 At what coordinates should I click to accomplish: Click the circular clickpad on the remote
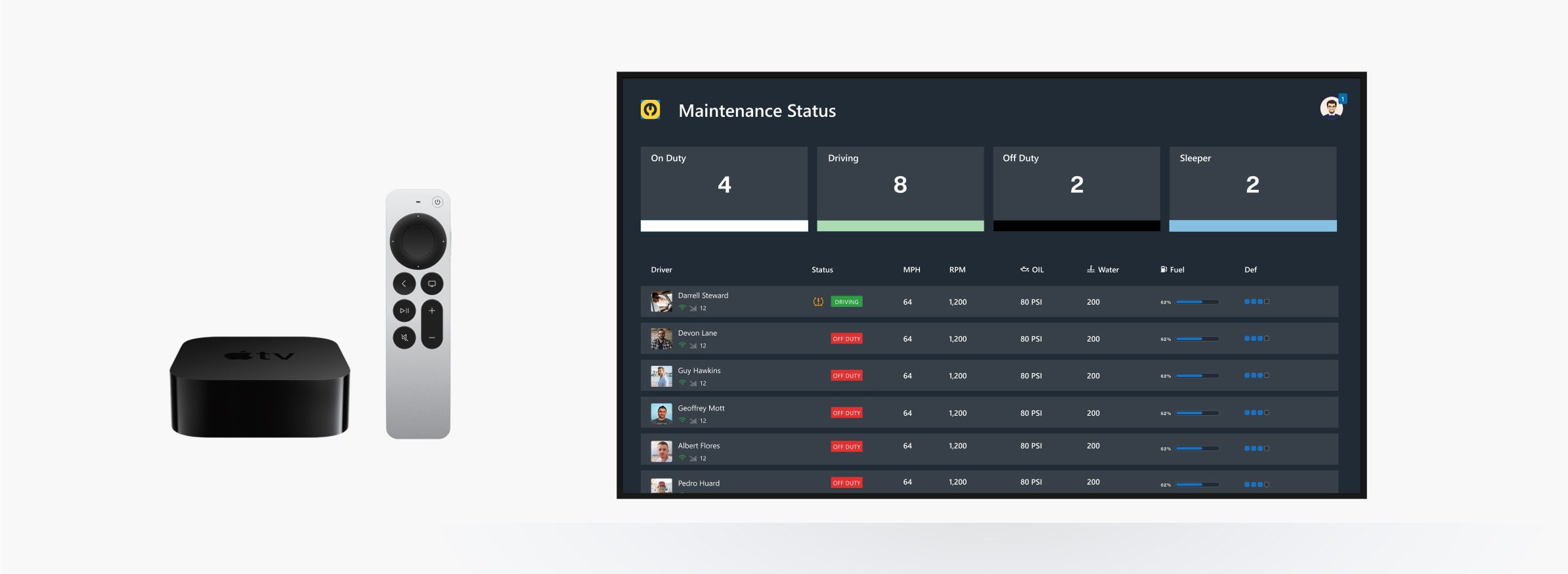(418, 241)
